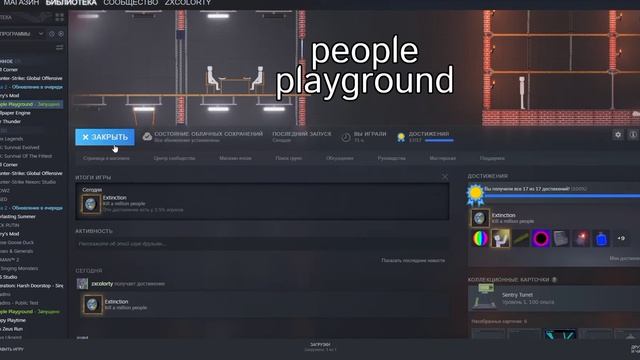
Task: Open Мои достижения link
Action: click(x=624, y=258)
